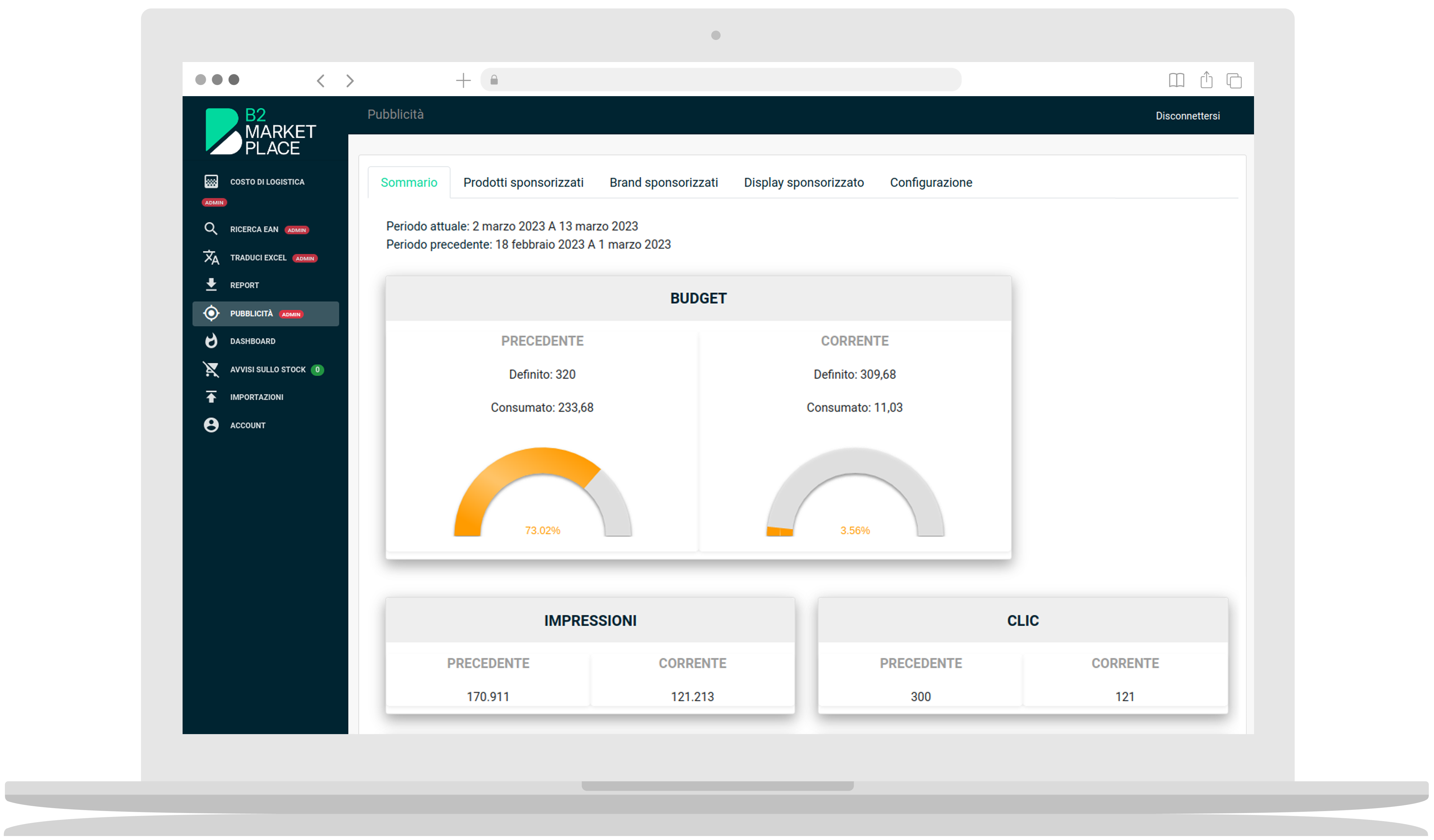Click the Traduci Excel translate icon
Screen dimensions: 1434x840
[211, 257]
